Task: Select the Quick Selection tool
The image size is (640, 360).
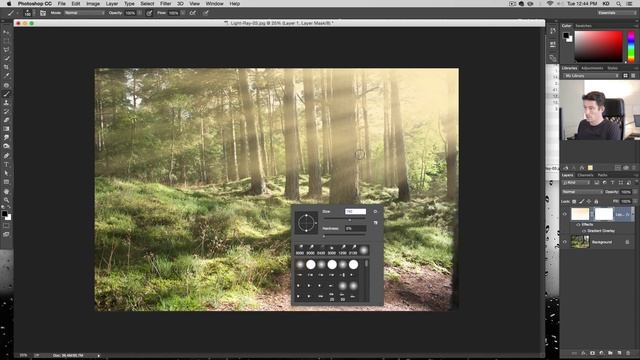Action: tap(6, 58)
